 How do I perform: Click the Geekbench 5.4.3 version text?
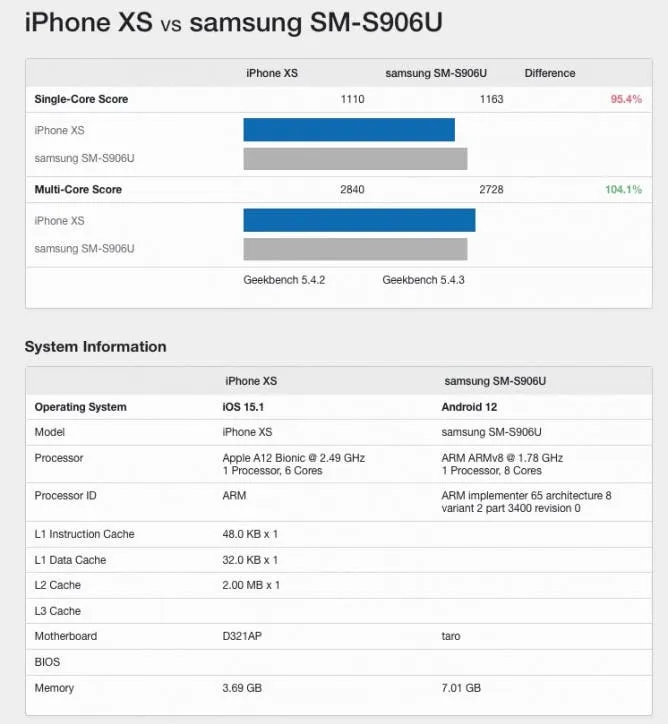423,280
